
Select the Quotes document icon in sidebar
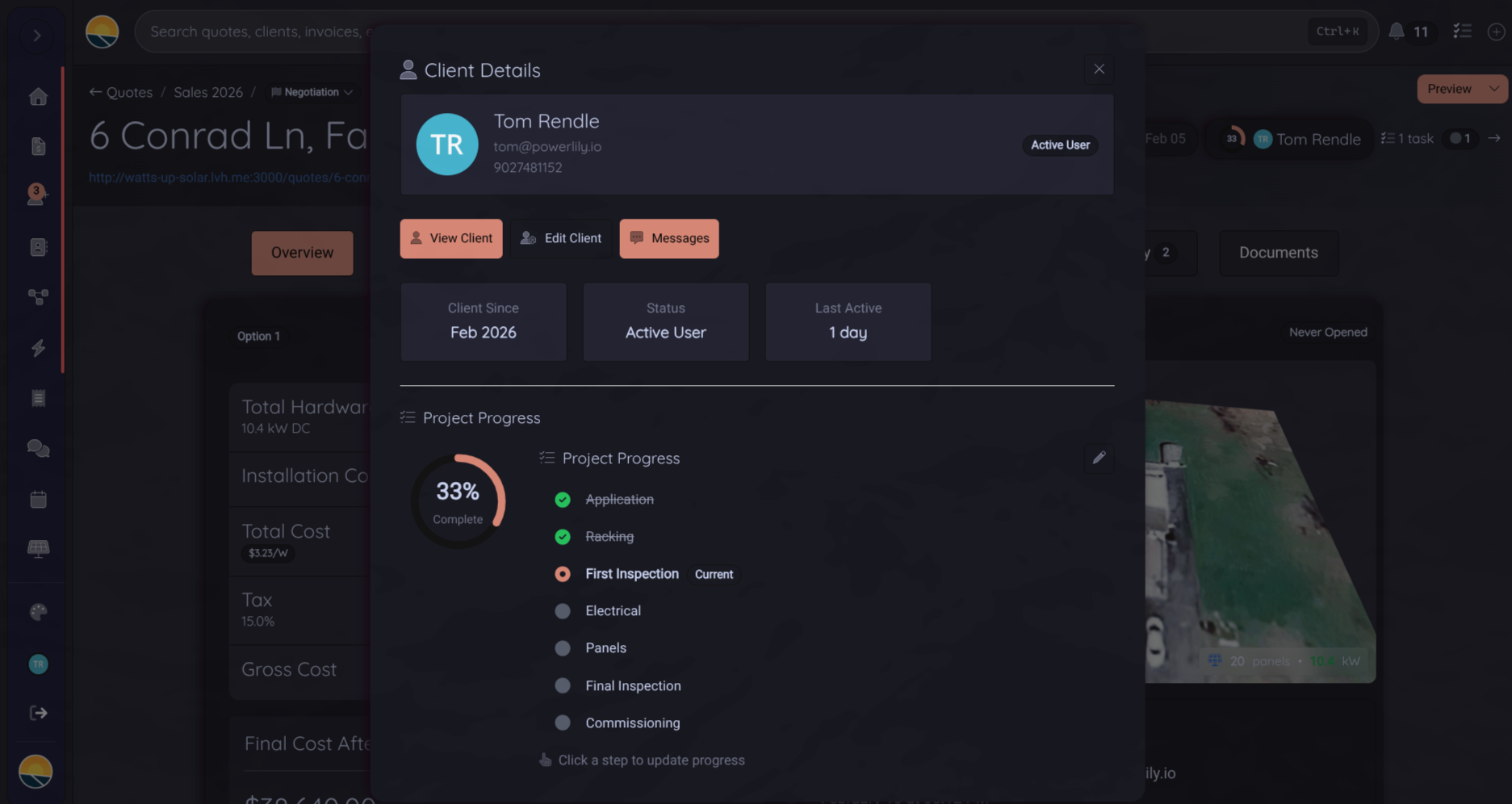pyautogui.click(x=38, y=146)
